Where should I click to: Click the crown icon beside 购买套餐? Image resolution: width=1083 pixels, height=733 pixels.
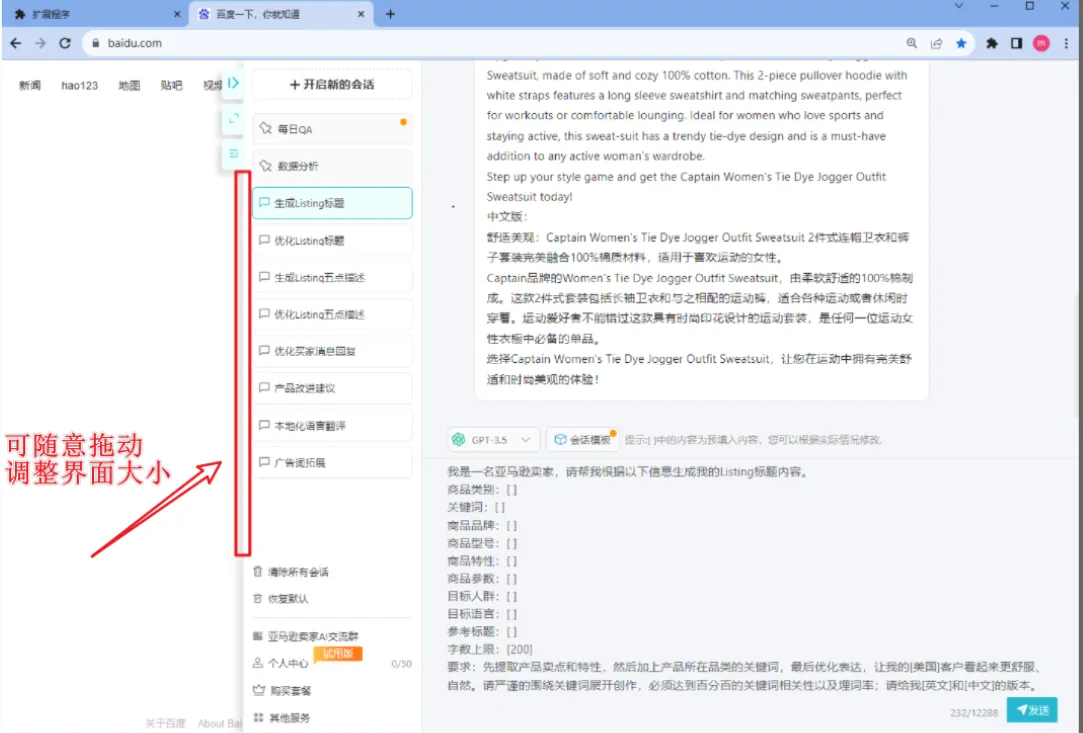tap(258, 689)
